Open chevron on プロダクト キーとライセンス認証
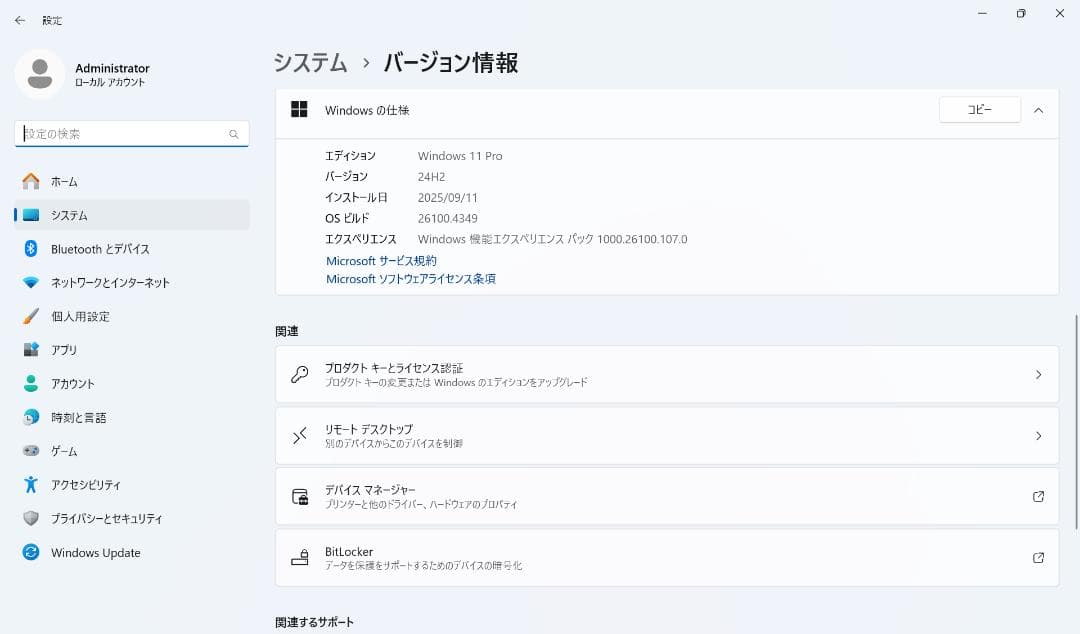This screenshot has width=1080, height=634. 1038,374
